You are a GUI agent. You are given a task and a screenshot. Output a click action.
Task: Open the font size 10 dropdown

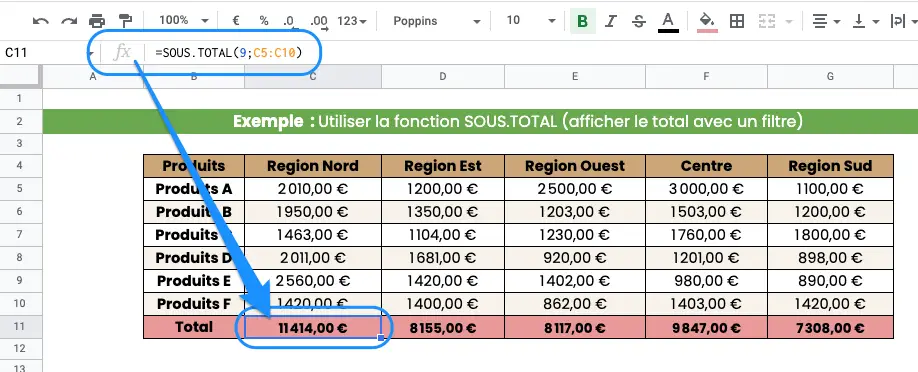[531, 21]
